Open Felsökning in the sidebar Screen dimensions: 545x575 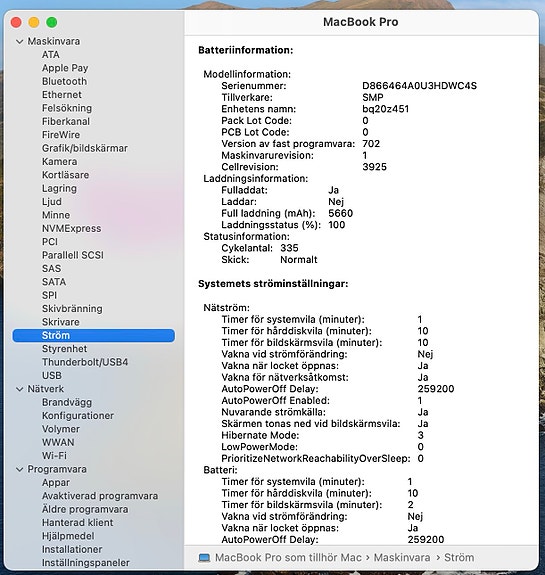pos(67,108)
